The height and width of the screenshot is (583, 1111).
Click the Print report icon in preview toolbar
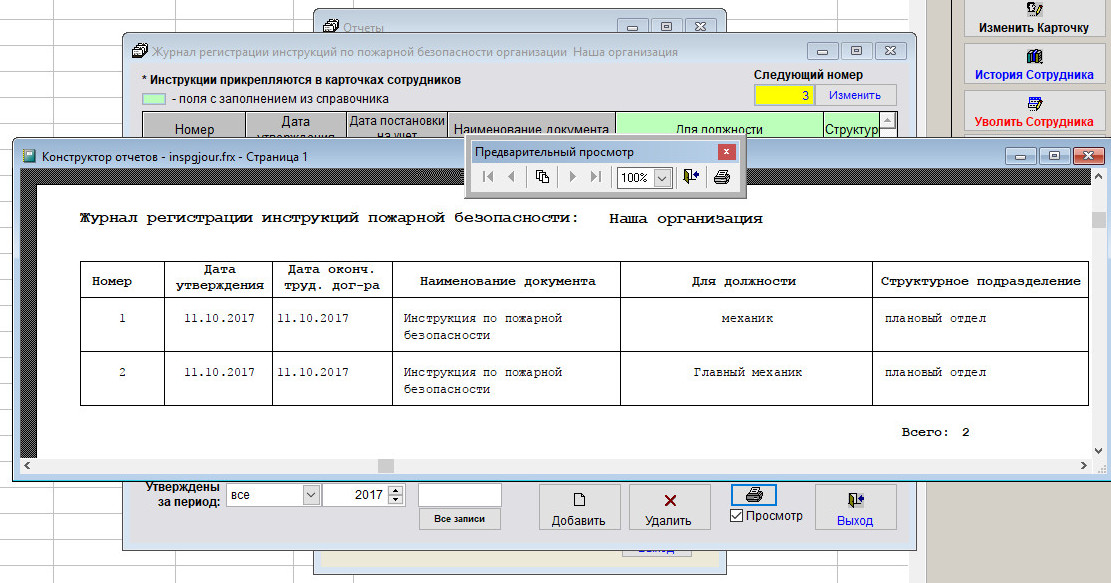coord(722,177)
